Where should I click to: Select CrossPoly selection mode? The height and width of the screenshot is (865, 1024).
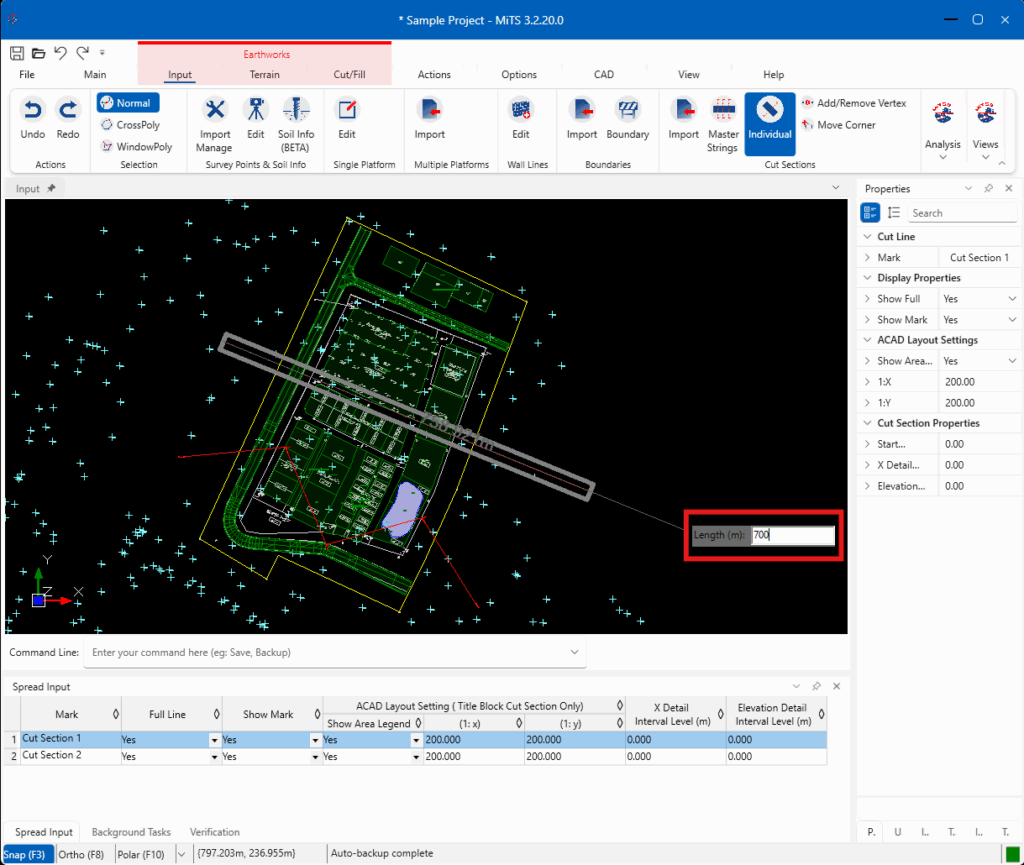130,125
